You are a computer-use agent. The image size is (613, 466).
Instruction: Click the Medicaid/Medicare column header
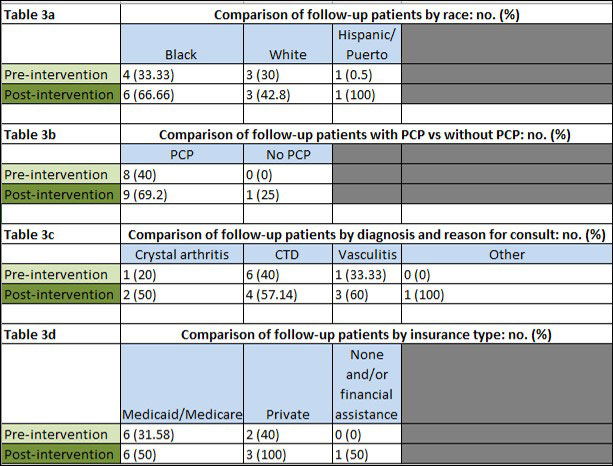coord(180,412)
